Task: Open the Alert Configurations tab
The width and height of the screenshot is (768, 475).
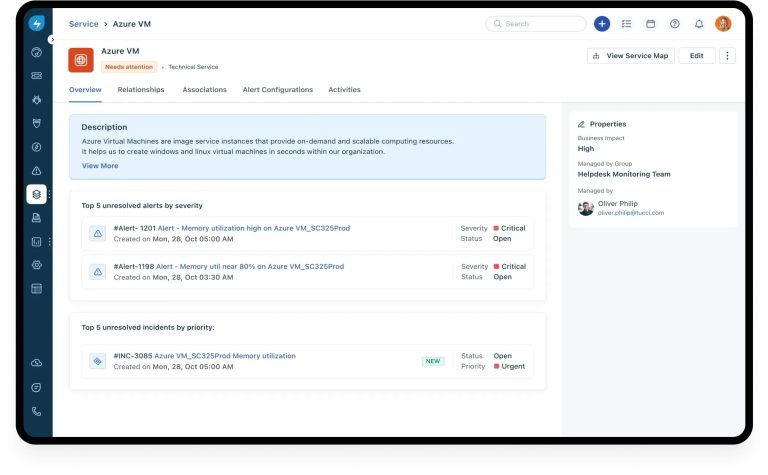Action: point(277,90)
